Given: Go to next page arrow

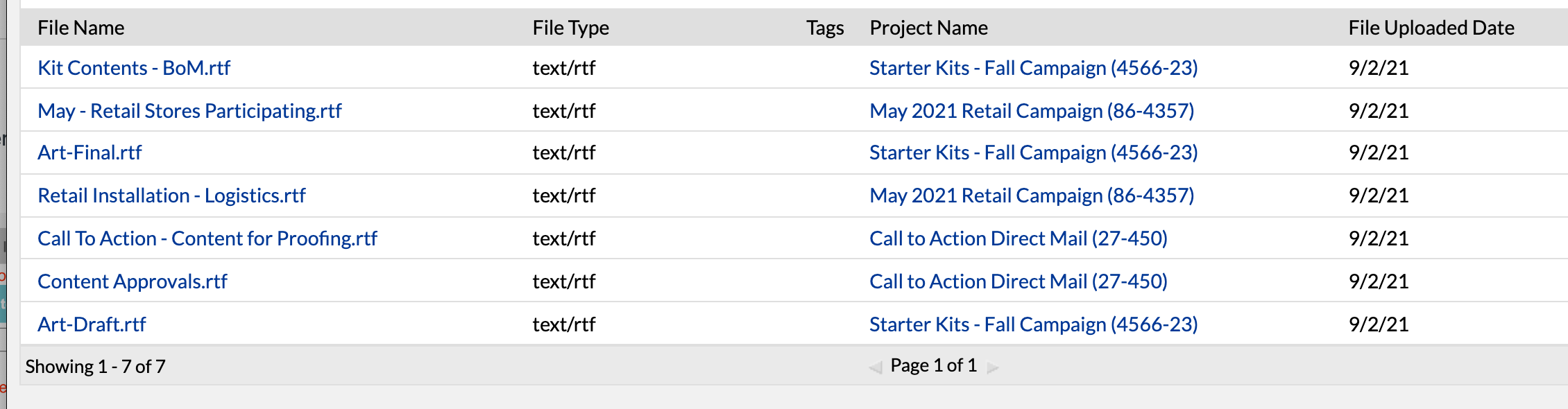Looking at the screenshot, I should 993,367.
